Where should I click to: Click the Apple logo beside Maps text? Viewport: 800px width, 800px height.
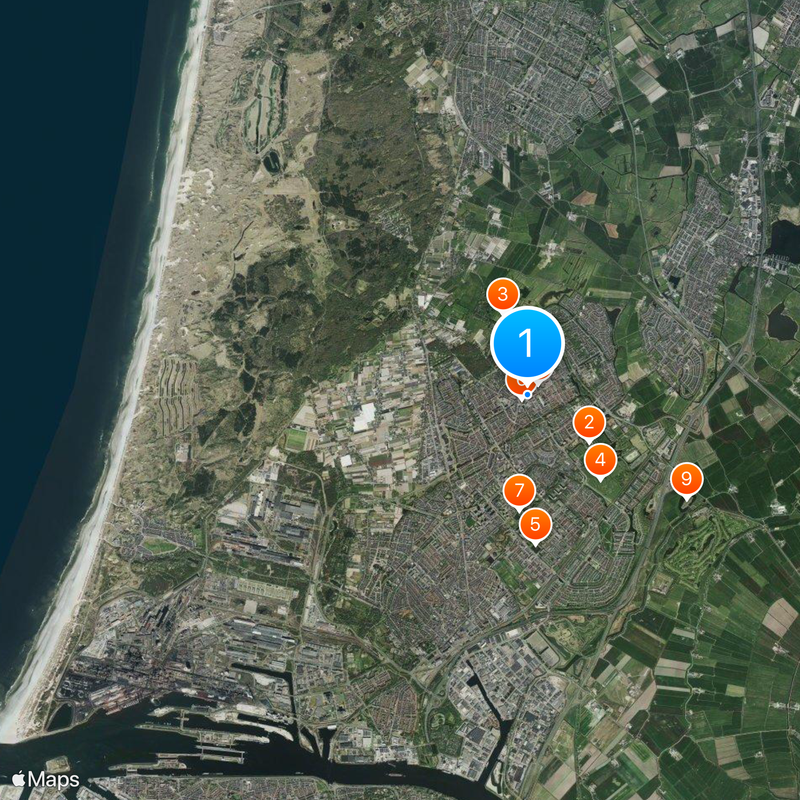click(19, 779)
